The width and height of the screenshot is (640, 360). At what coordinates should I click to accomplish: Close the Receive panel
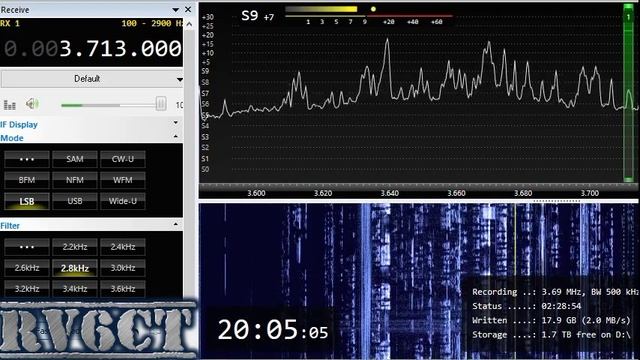188,9
